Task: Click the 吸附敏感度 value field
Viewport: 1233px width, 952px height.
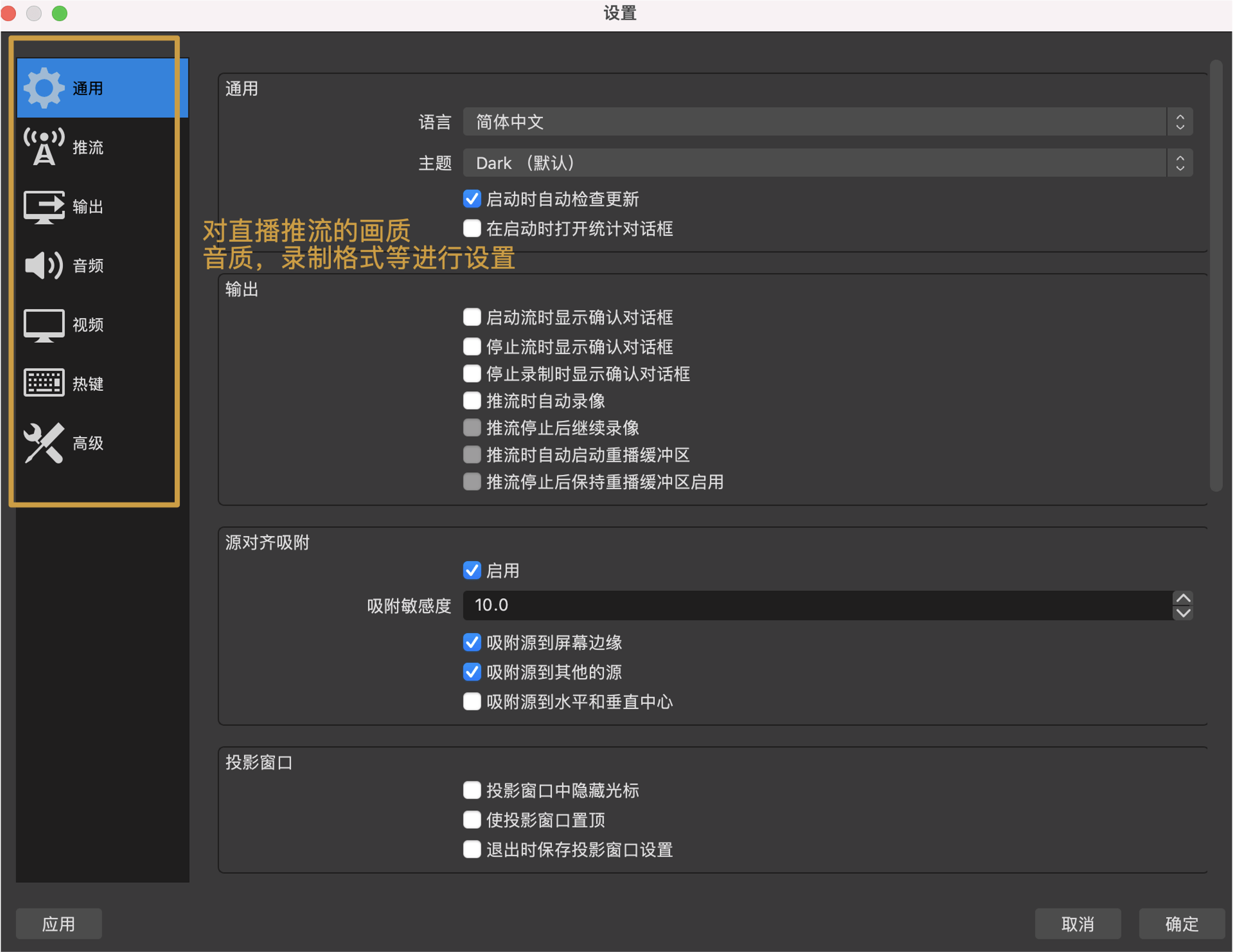Action: pos(817,605)
